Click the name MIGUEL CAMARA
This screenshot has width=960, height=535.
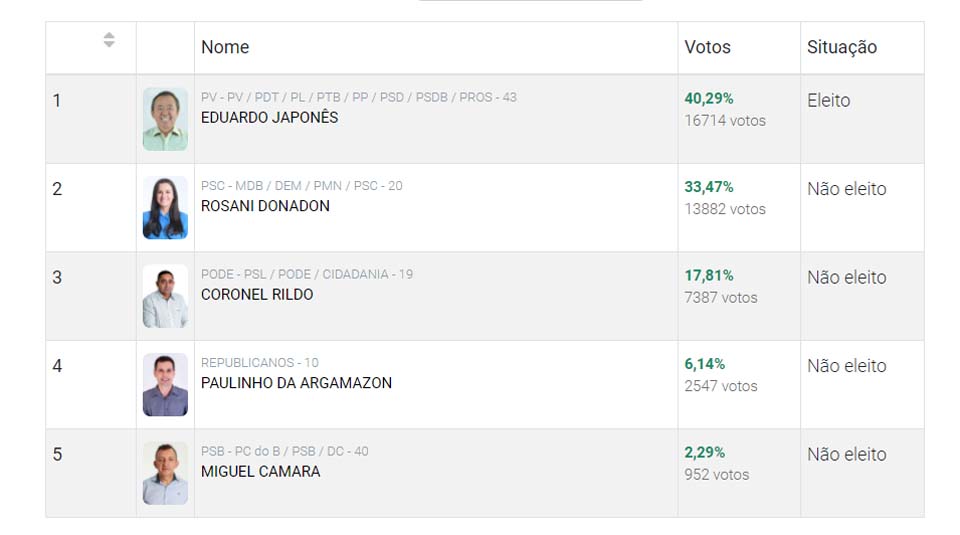coord(261,472)
